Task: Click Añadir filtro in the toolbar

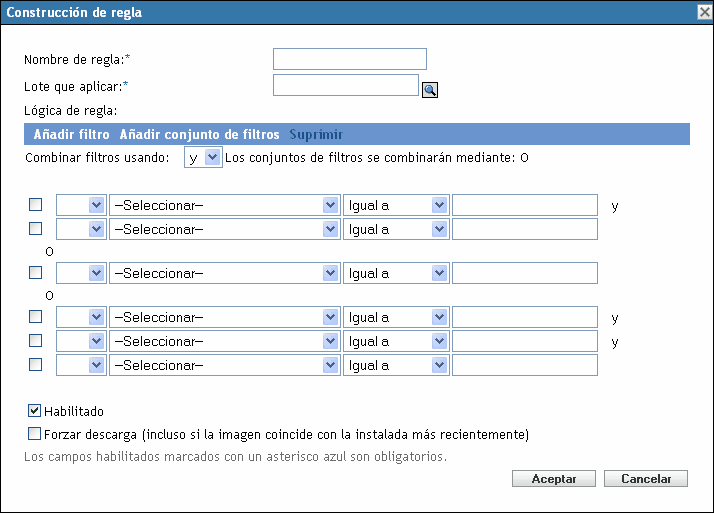Action: [x=72, y=134]
